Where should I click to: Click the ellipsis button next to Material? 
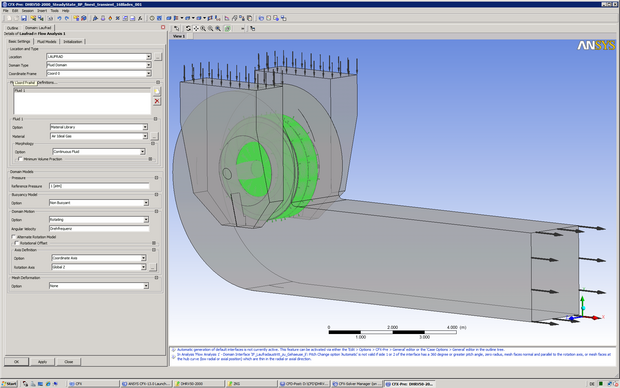(x=155, y=136)
